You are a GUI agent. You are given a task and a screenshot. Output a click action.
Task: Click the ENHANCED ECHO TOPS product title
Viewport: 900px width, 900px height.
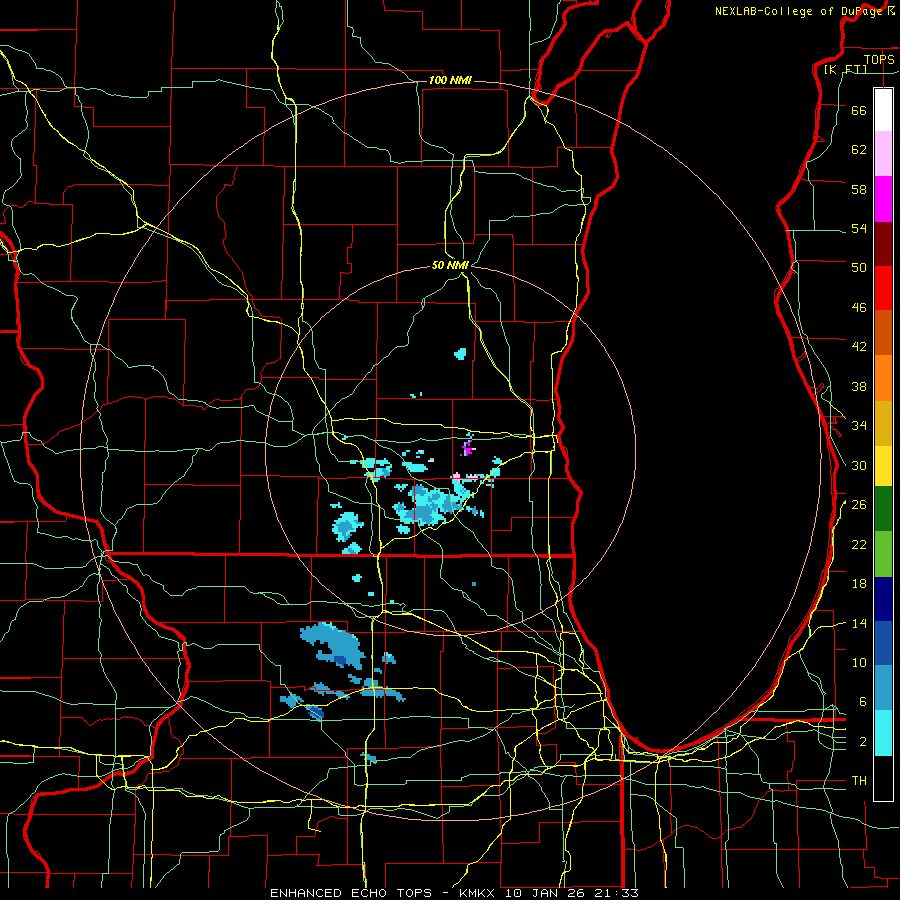coord(351,893)
